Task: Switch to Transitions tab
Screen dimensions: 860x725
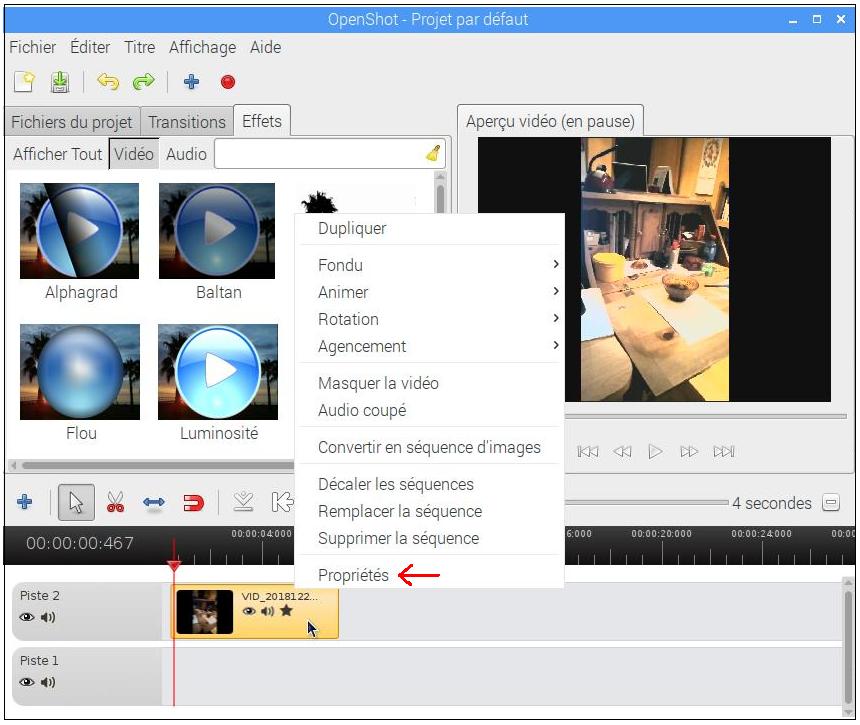Action: 187,122
